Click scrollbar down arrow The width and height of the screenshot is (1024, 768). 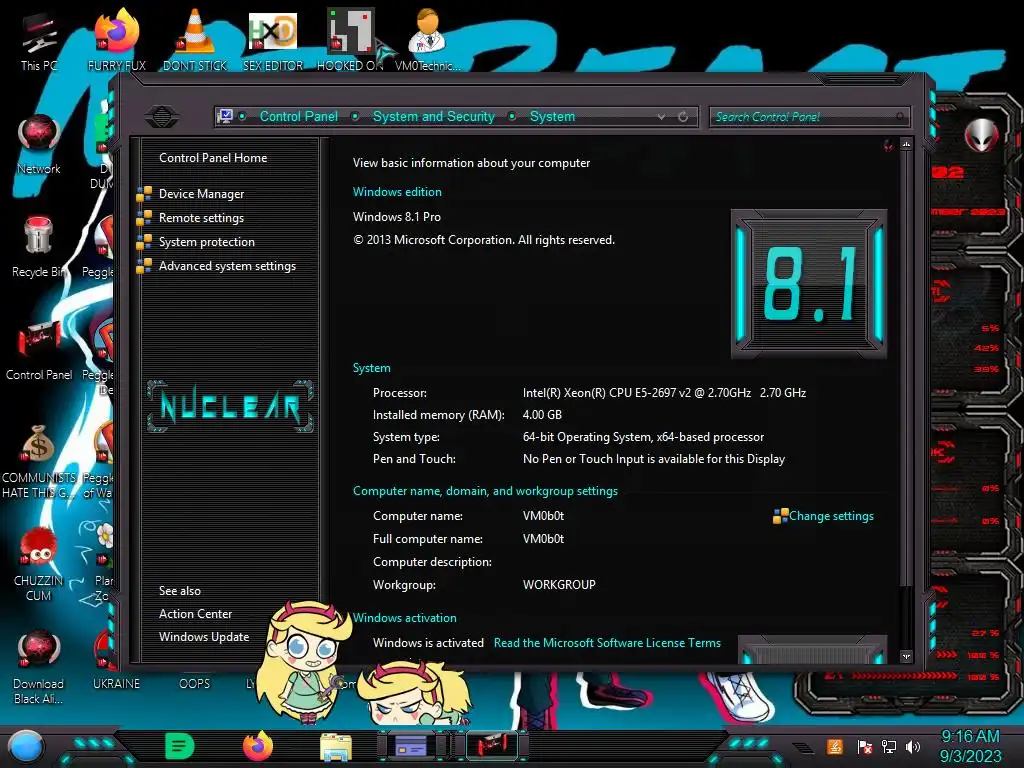(x=906, y=656)
